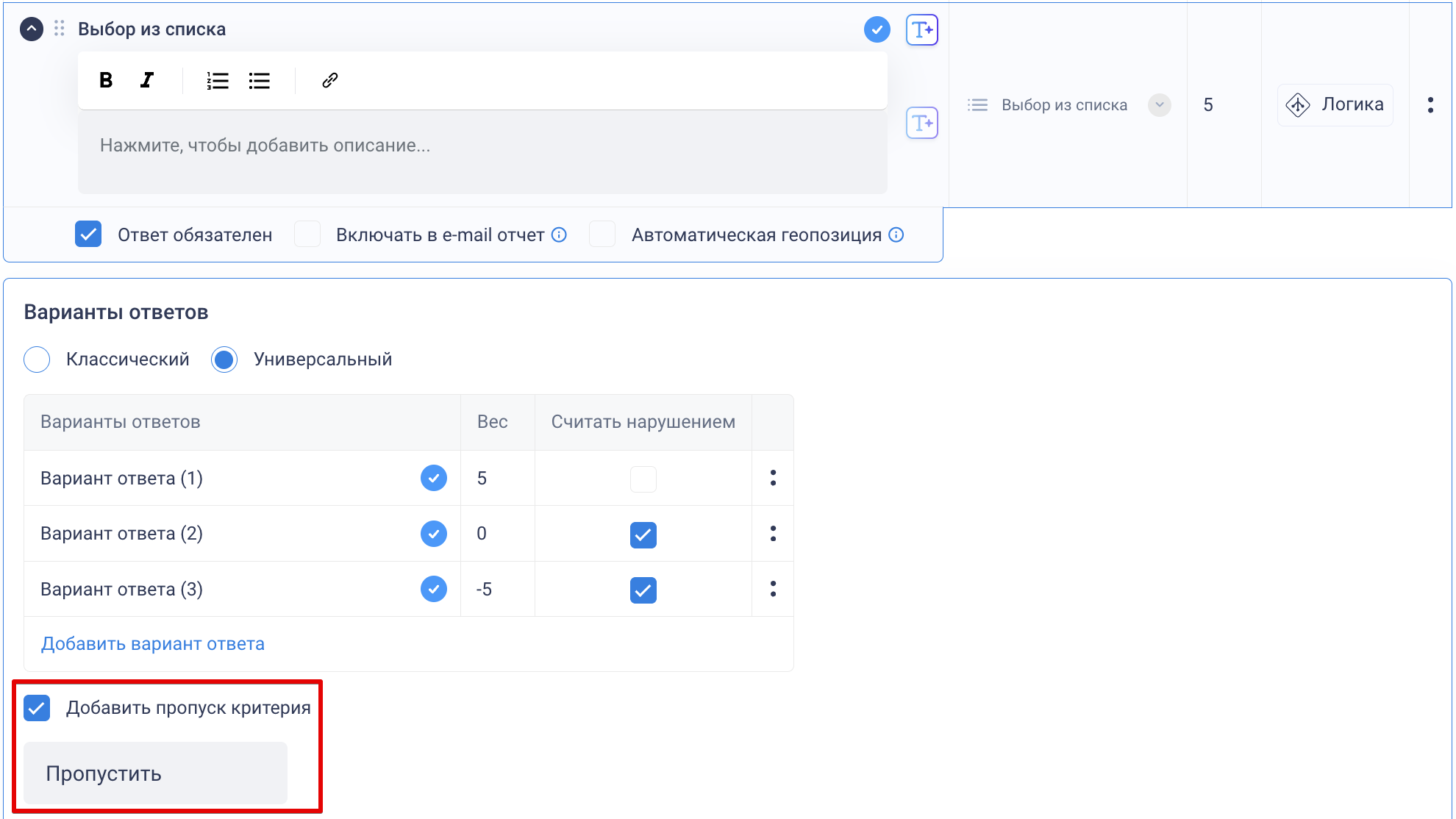Click the description field placeholder text
Image resolution: width=1456 pixels, height=819 pixels.
[x=265, y=146]
